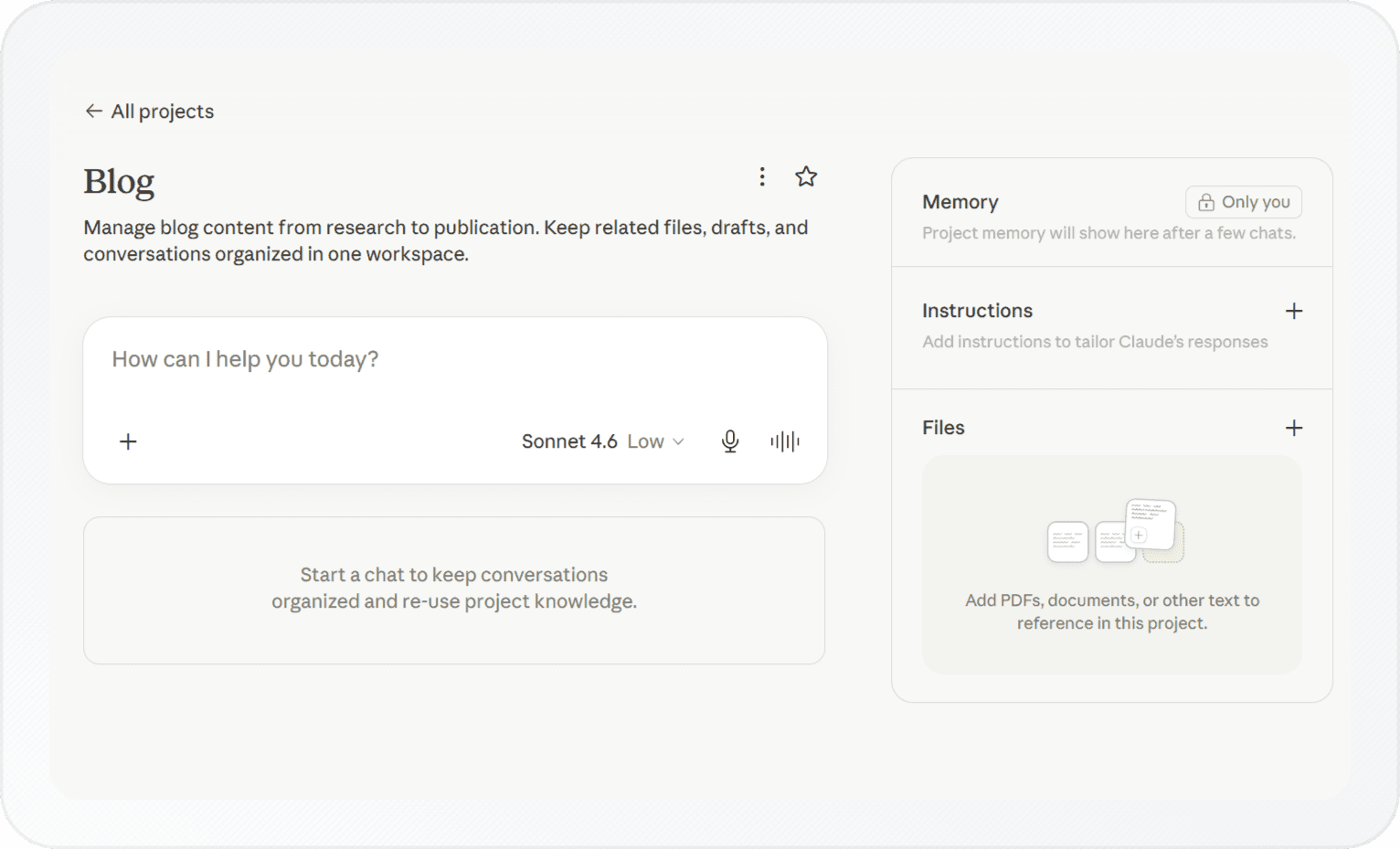The image size is (1400, 849).
Task: Activate voice mode waveform icon
Action: 785,441
